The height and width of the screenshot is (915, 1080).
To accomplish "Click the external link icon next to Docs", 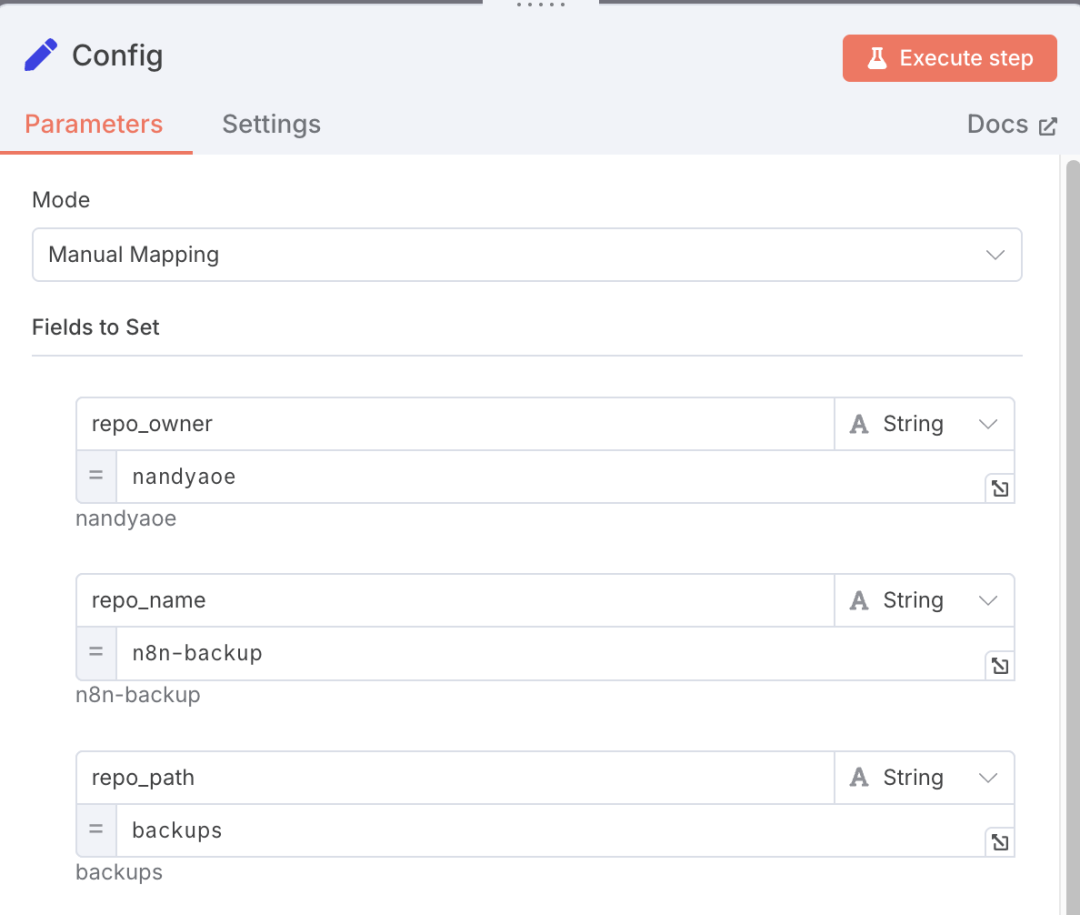I will (1048, 126).
